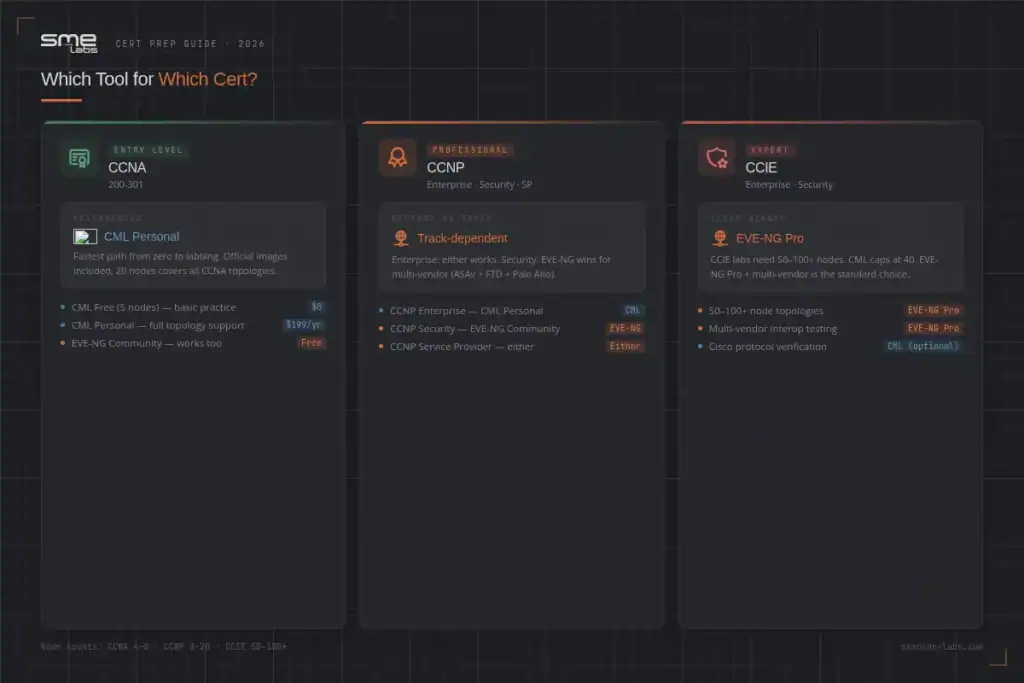Click 'EVE-NG Community — works too'
This screenshot has height=683, width=1024.
coord(146,343)
